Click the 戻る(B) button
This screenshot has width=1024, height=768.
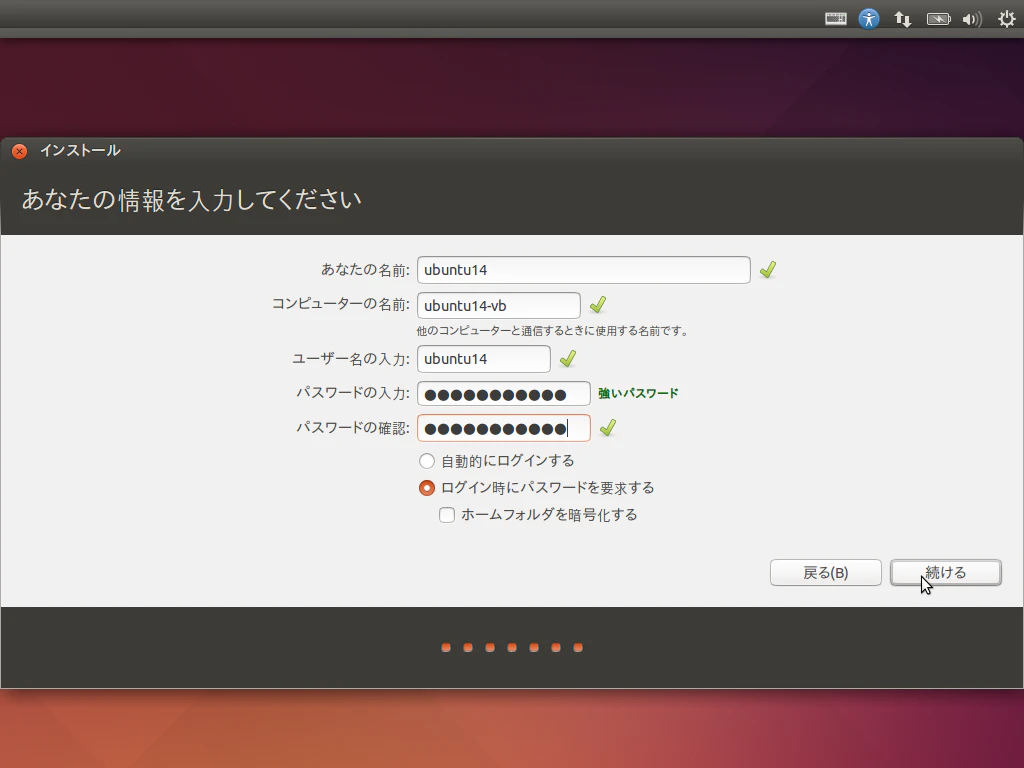click(x=825, y=573)
